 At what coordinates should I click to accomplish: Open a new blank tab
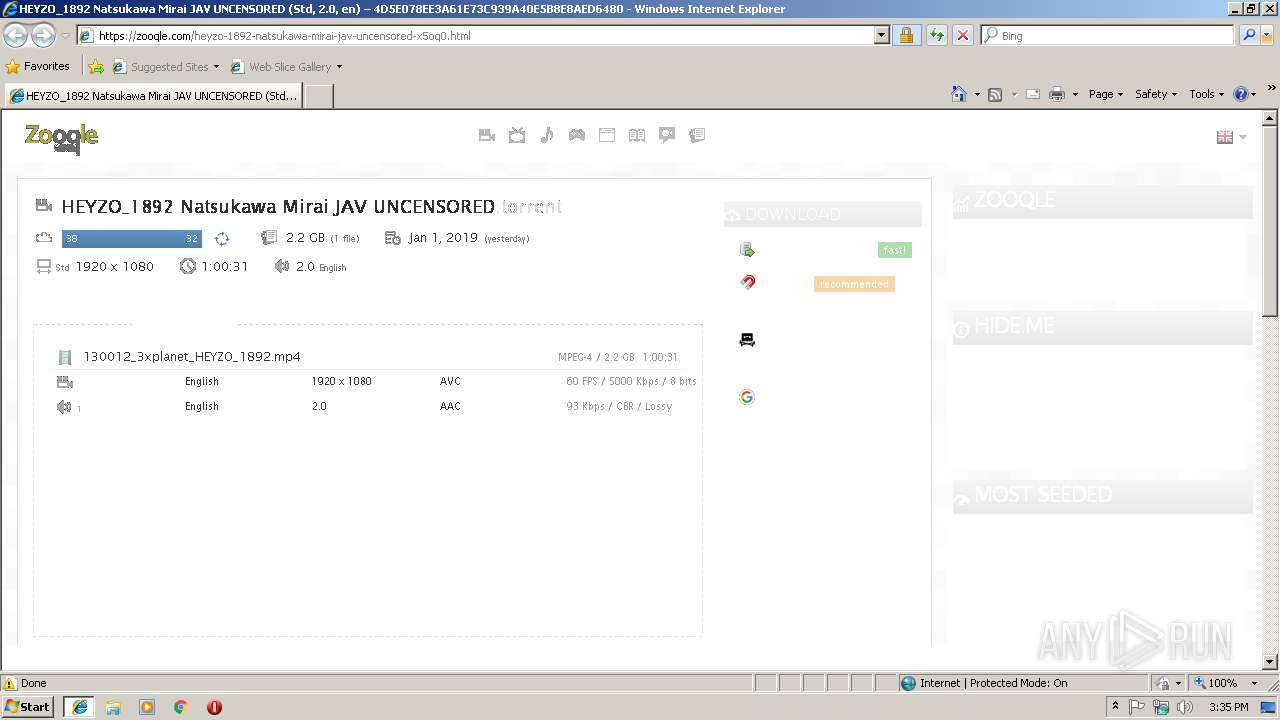tap(318, 96)
